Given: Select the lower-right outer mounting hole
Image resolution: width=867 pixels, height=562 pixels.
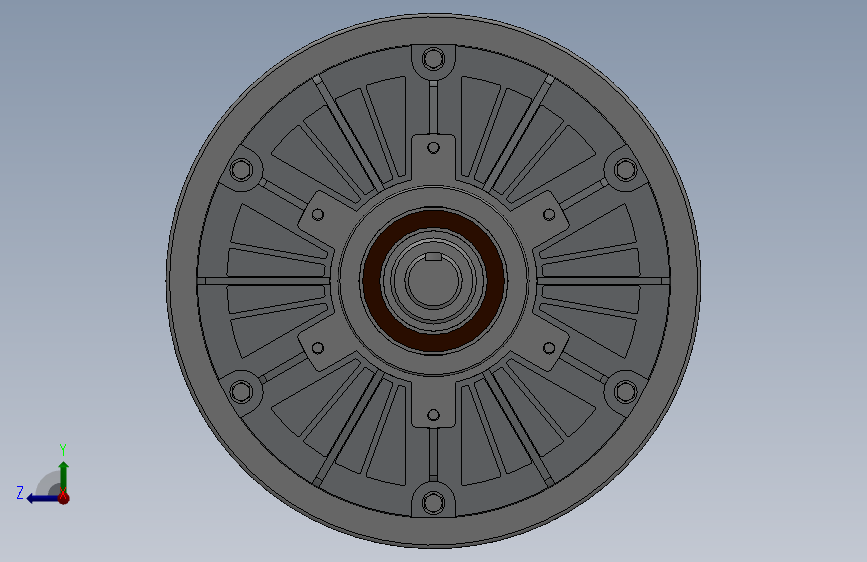Looking at the screenshot, I should (626, 392).
